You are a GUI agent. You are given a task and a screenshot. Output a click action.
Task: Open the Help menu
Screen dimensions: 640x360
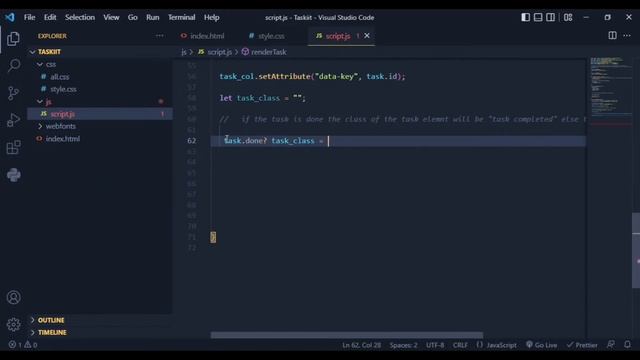pos(211,17)
